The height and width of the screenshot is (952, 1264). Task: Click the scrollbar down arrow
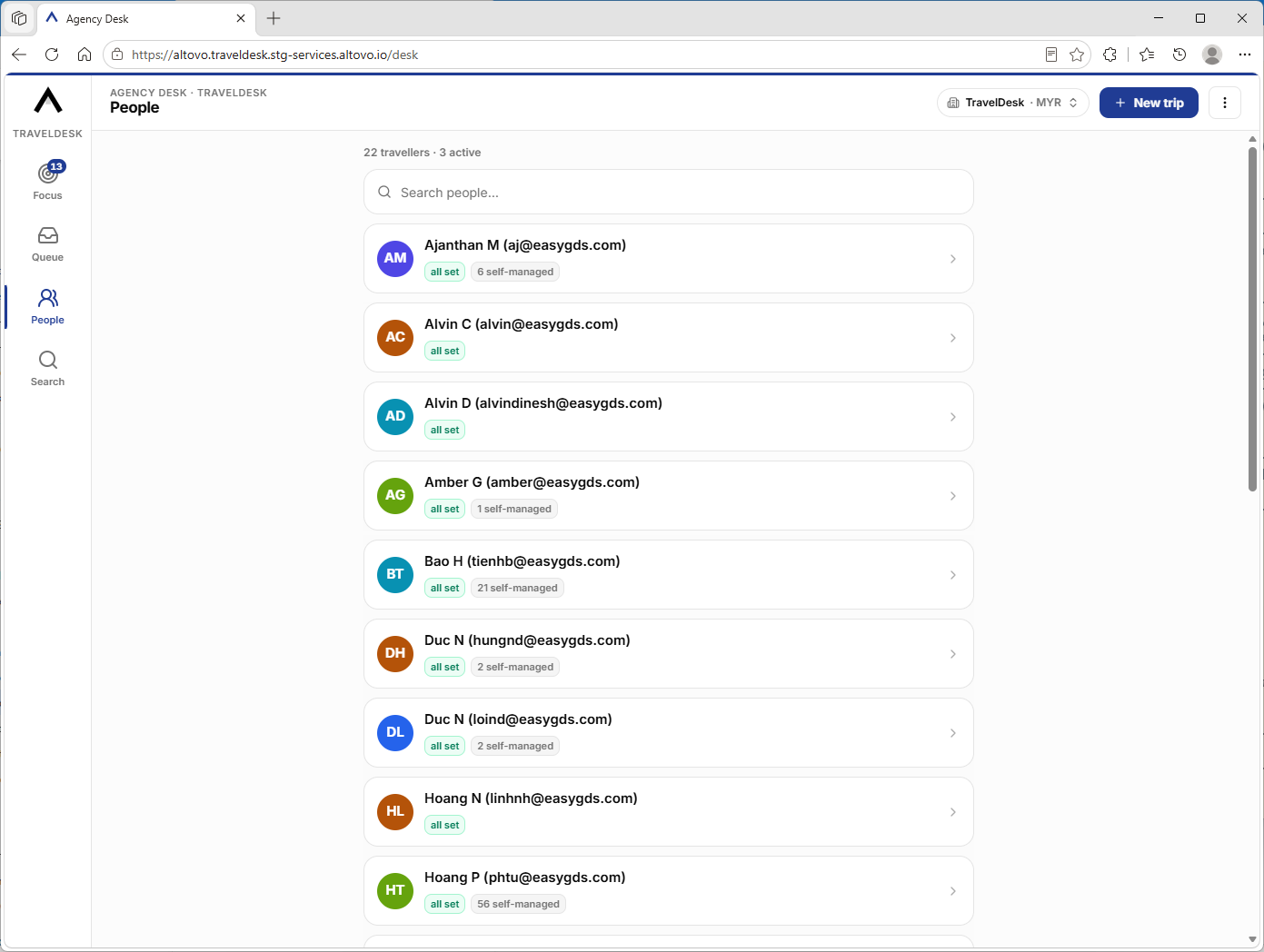pyautogui.click(x=1252, y=939)
